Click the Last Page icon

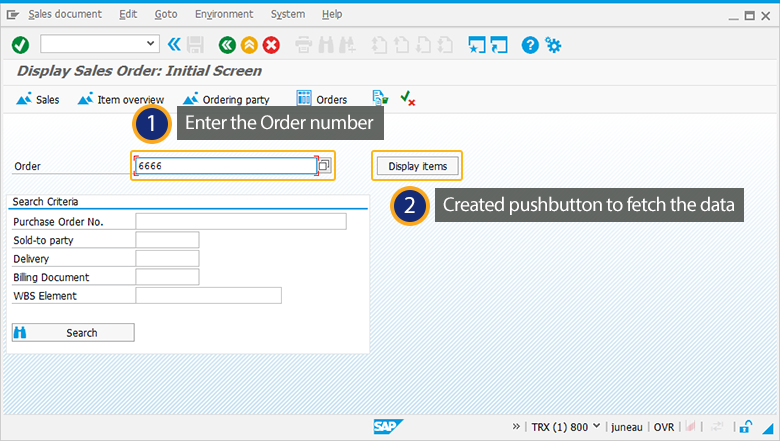coord(445,45)
